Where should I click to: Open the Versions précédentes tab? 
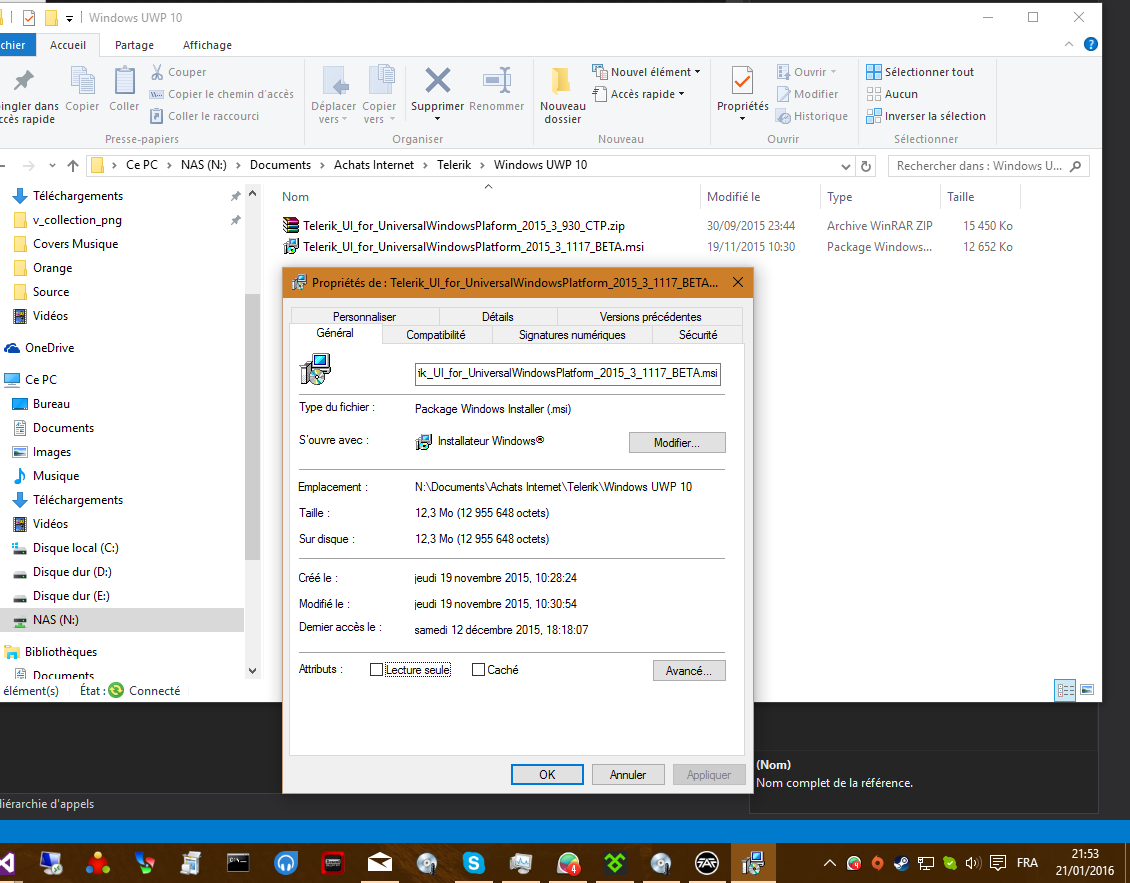tap(650, 316)
